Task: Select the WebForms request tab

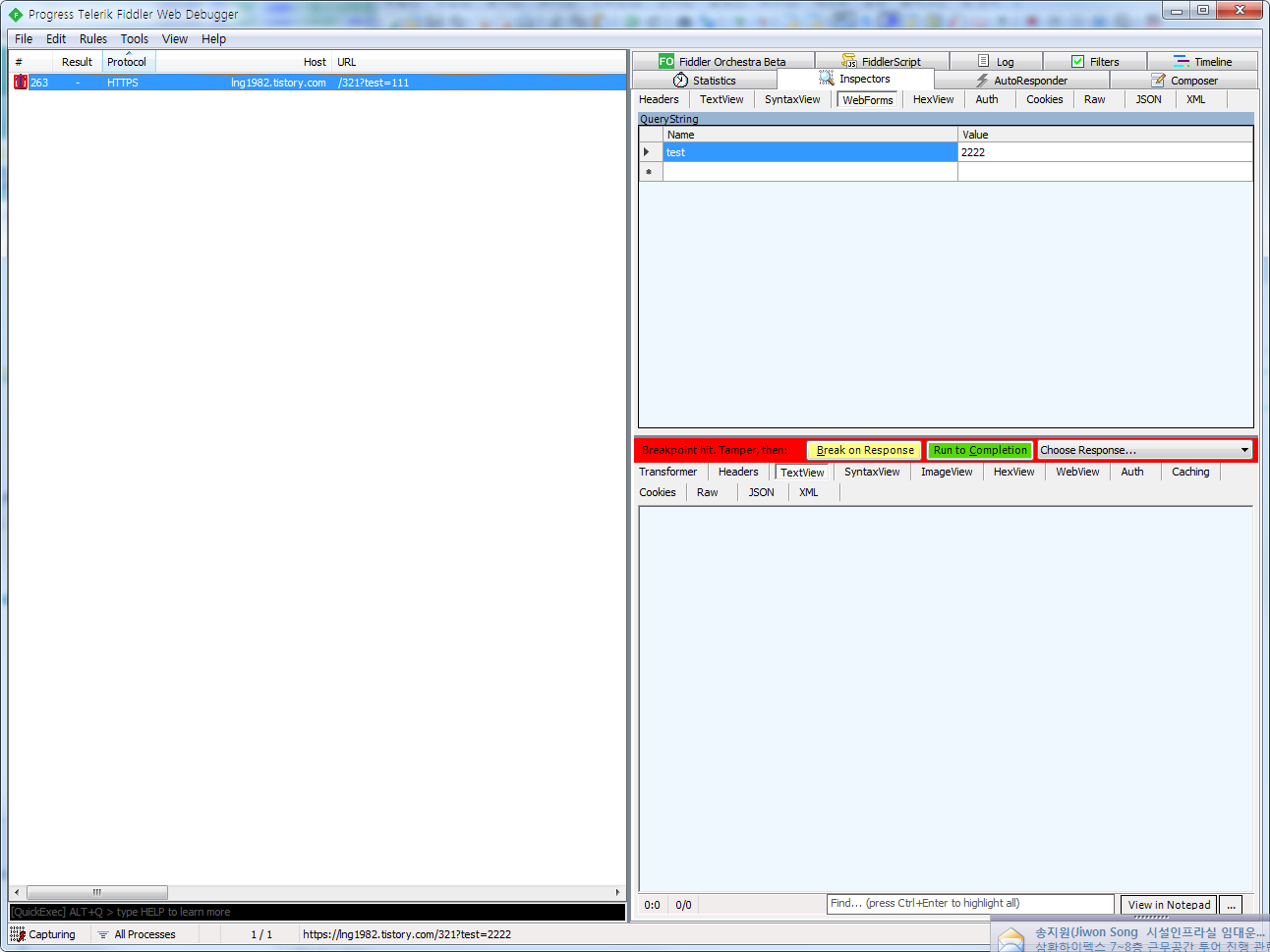Action: click(868, 100)
